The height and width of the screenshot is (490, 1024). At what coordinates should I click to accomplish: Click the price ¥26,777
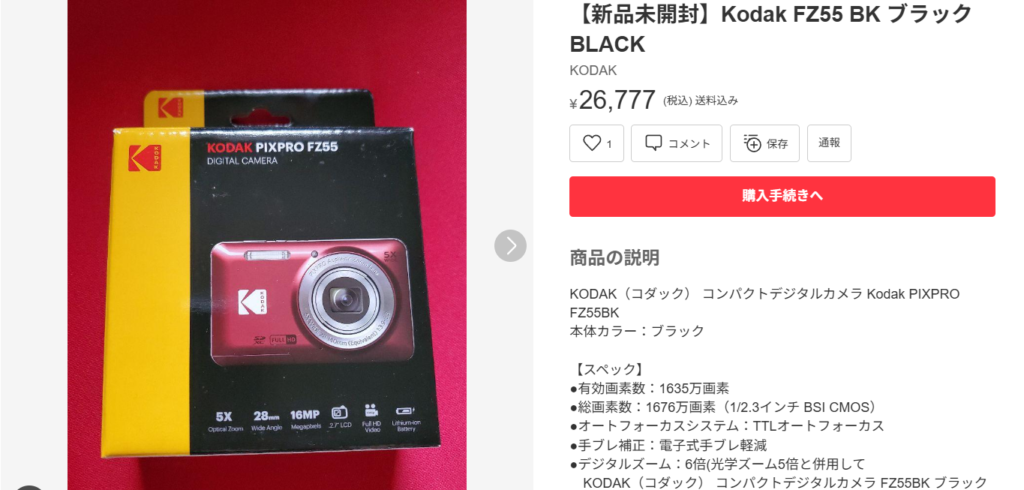(x=612, y=100)
